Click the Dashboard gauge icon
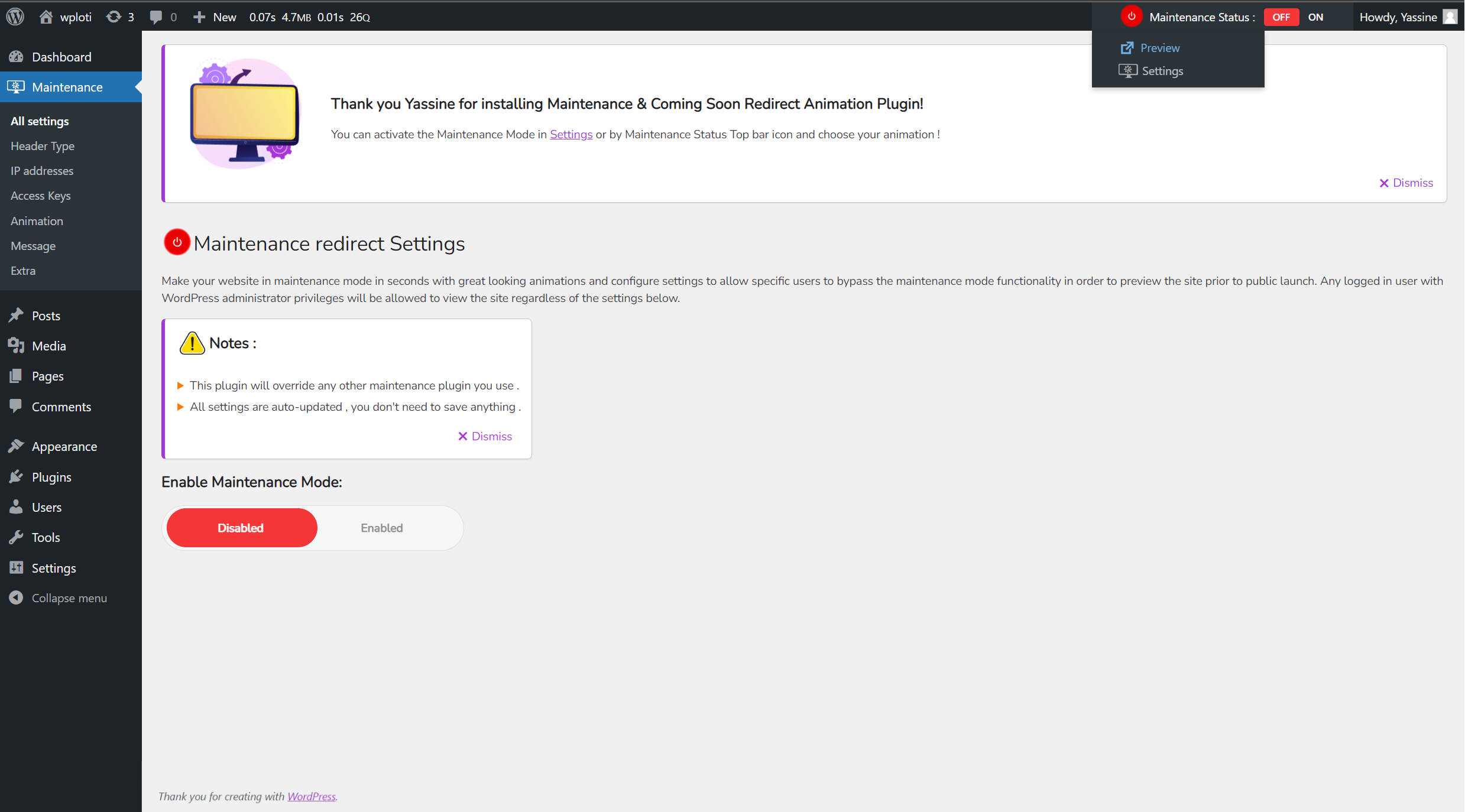This screenshot has width=1465, height=812. [x=16, y=57]
